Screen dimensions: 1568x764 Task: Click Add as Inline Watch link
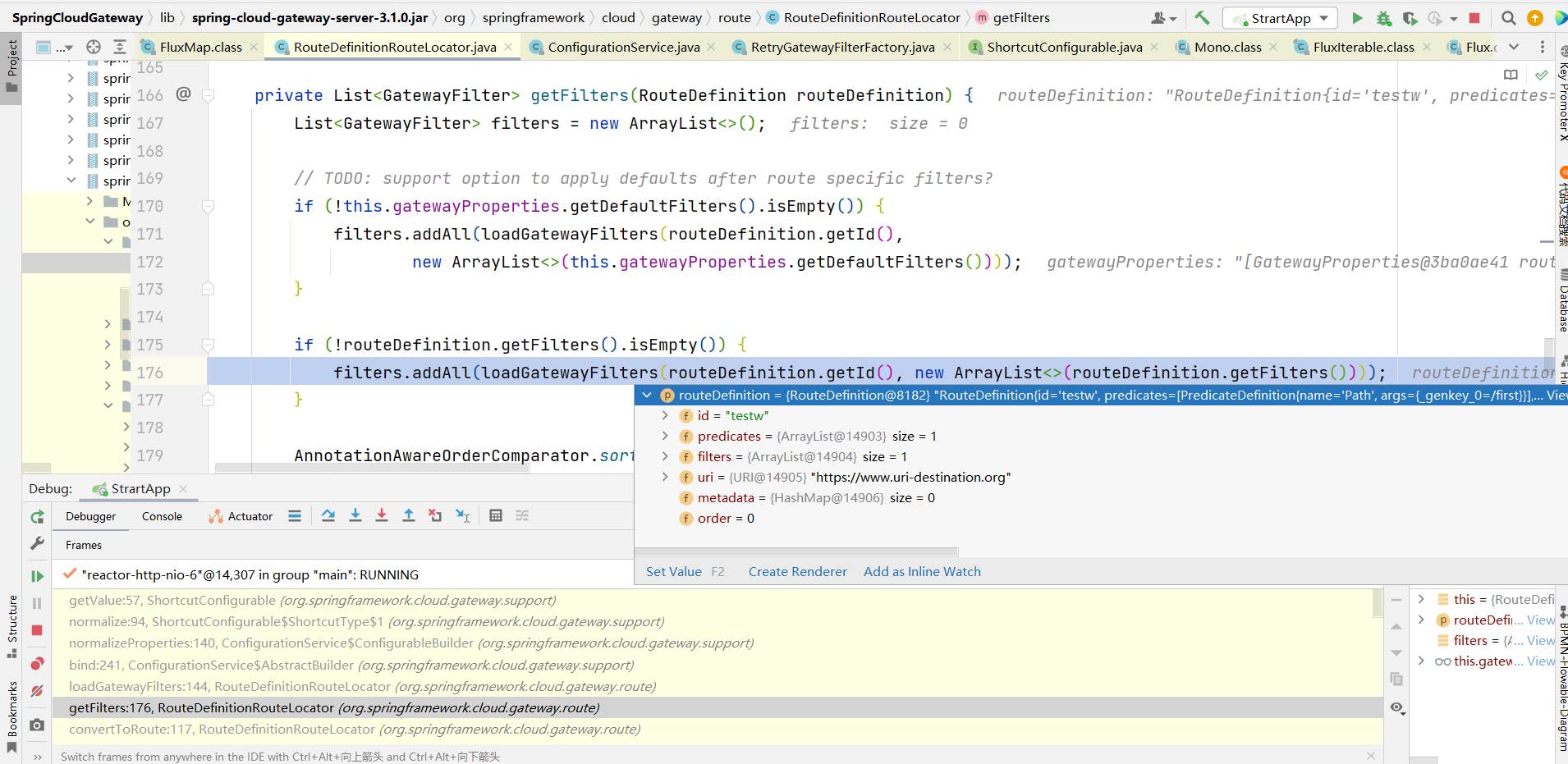tap(922, 571)
